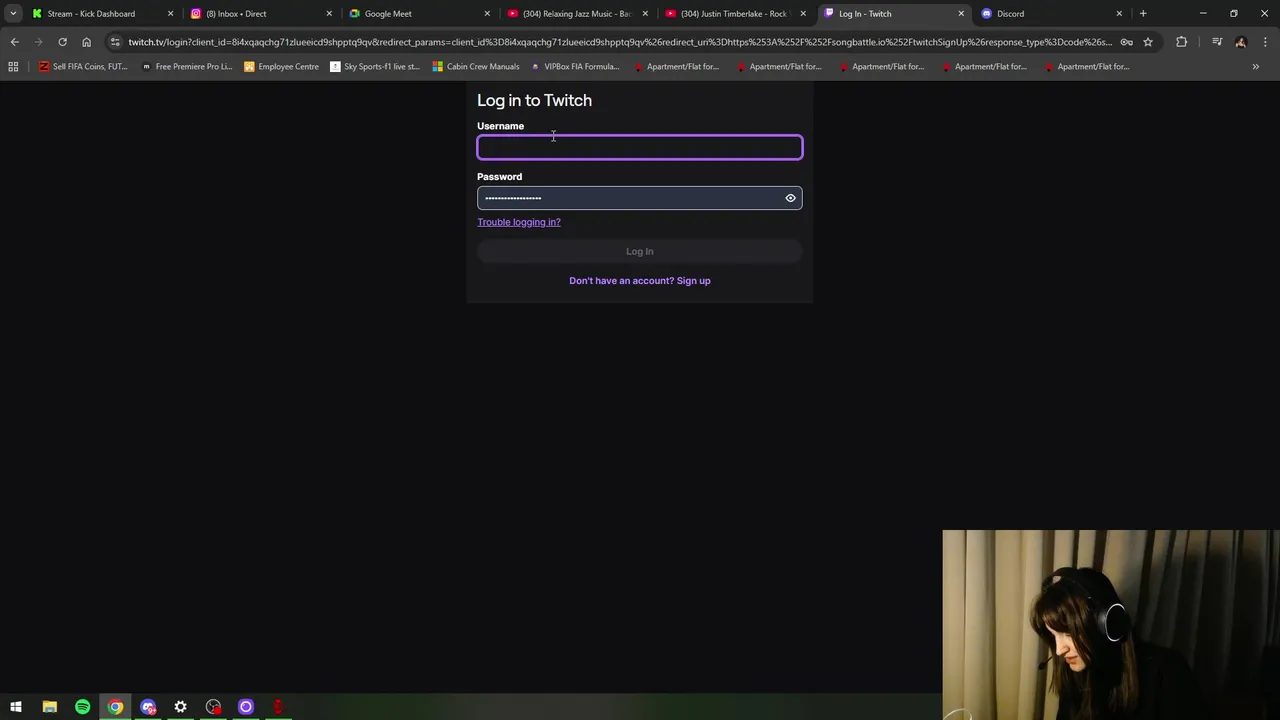Open the Windows Start menu
The image size is (1280, 720).
16,707
